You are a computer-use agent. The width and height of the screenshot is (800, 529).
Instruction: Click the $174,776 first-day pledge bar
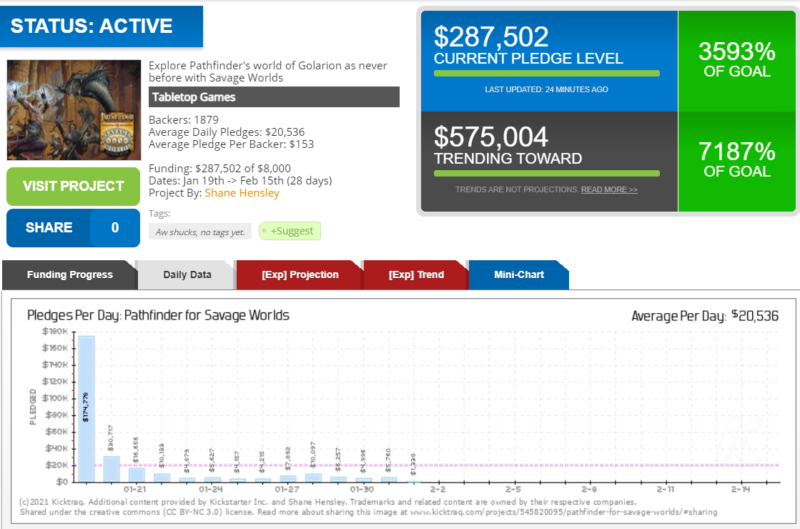click(86, 409)
